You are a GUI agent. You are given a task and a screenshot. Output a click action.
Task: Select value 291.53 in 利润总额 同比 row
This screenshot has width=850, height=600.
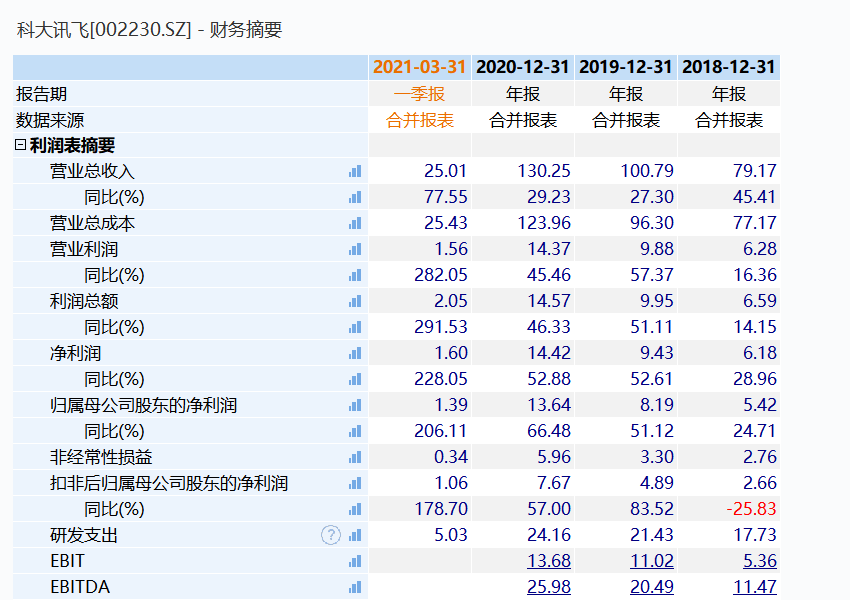pyautogui.click(x=441, y=327)
